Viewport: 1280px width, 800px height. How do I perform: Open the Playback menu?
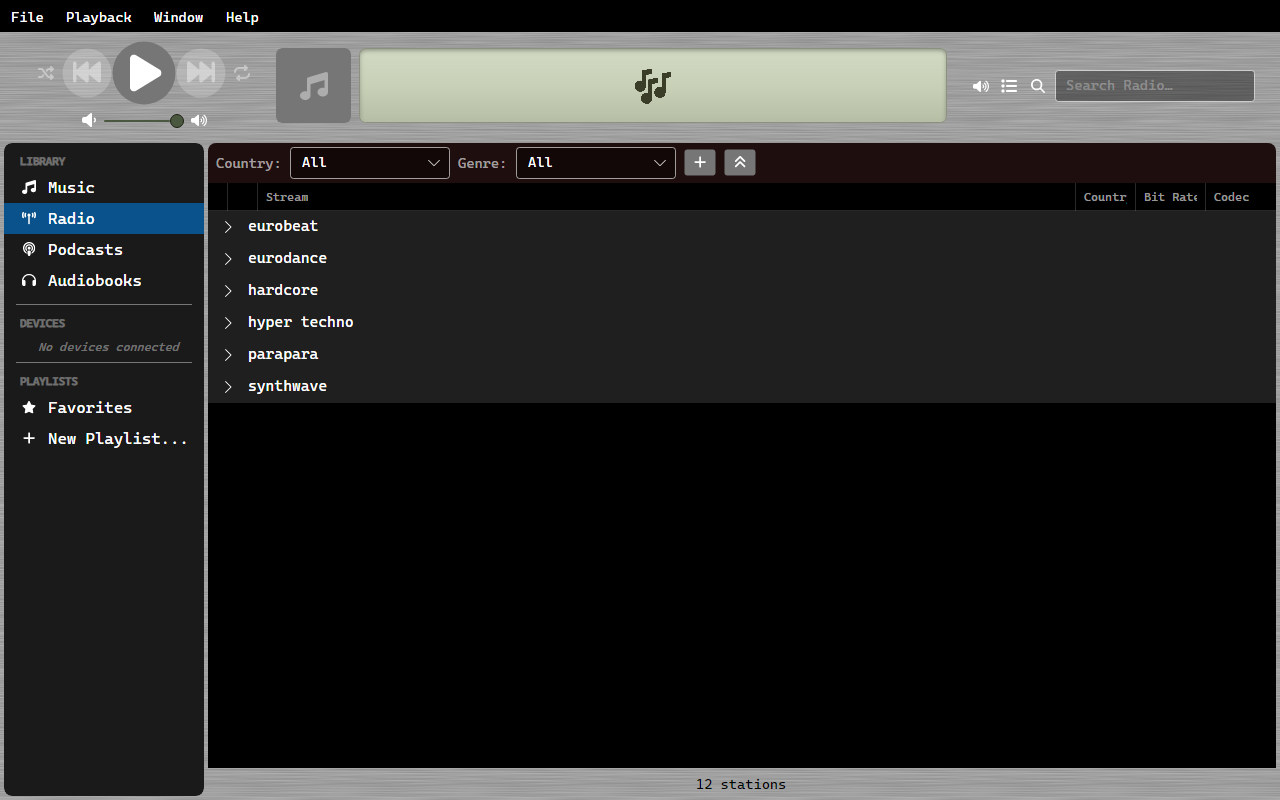pyautogui.click(x=99, y=17)
